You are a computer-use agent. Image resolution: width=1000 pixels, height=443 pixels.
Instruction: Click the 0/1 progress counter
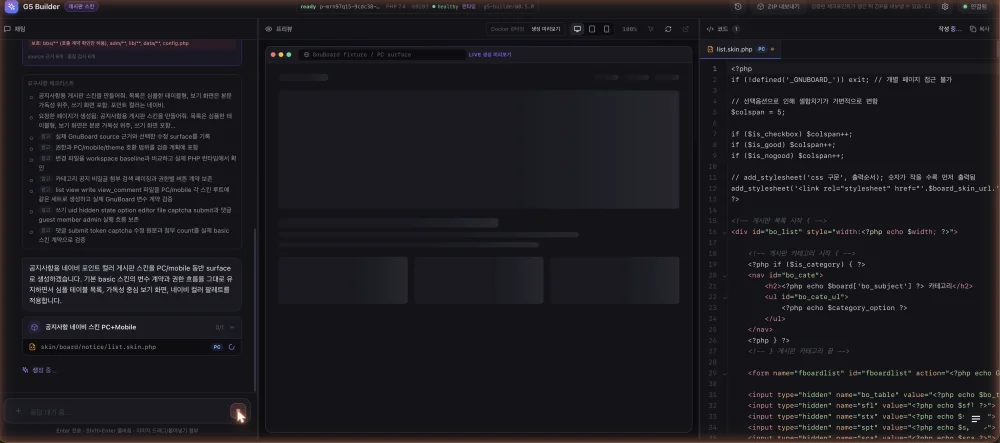(219, 327)
